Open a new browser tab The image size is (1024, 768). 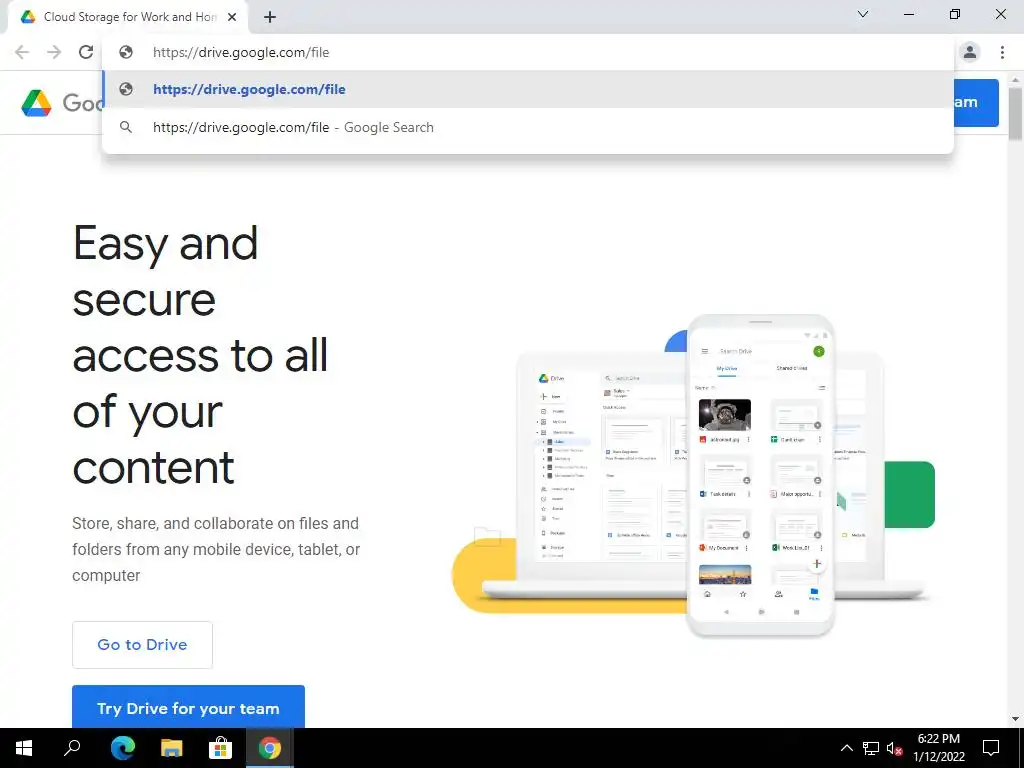click(270, 17)
